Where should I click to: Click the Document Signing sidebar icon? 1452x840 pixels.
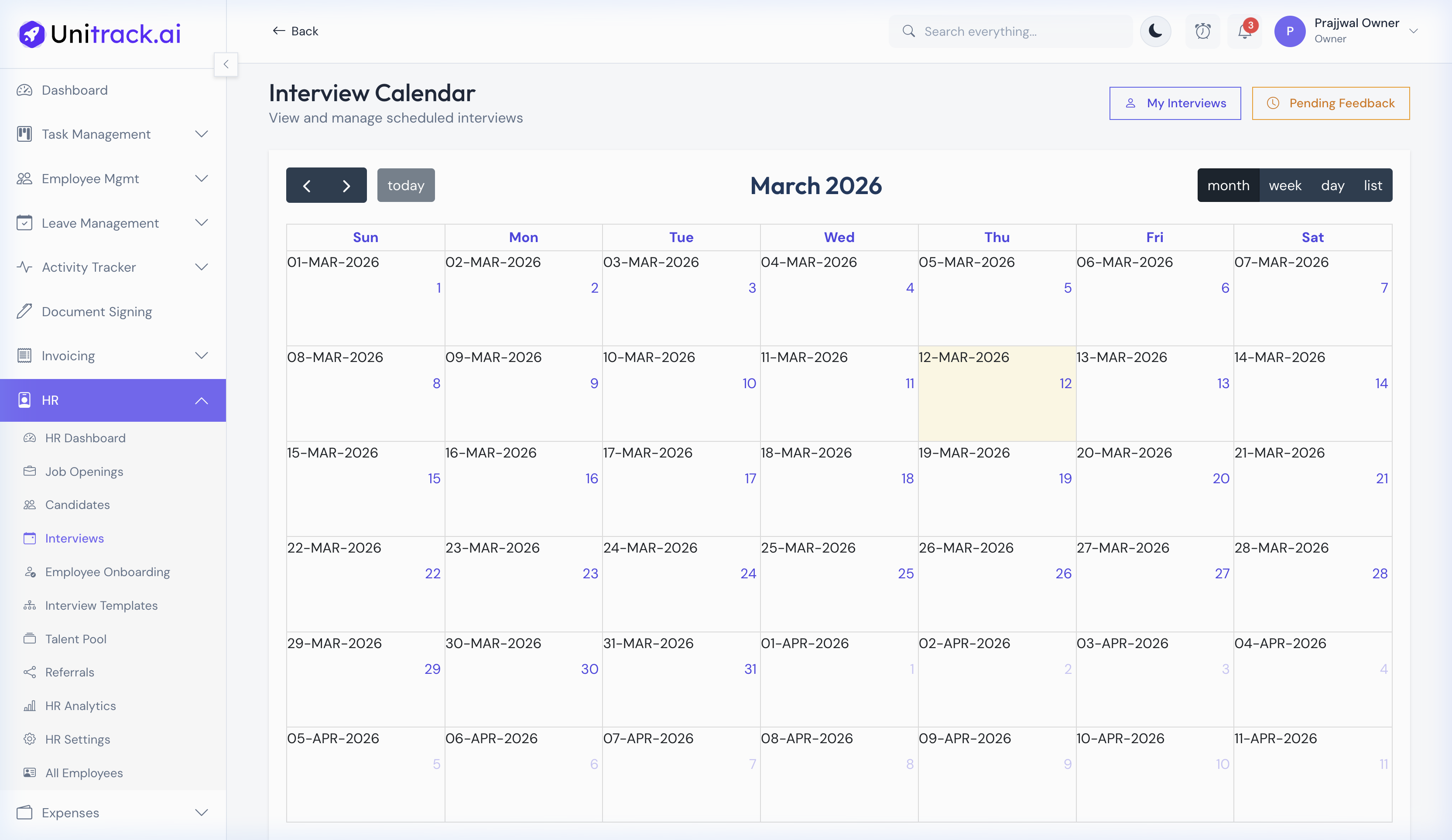24,311
